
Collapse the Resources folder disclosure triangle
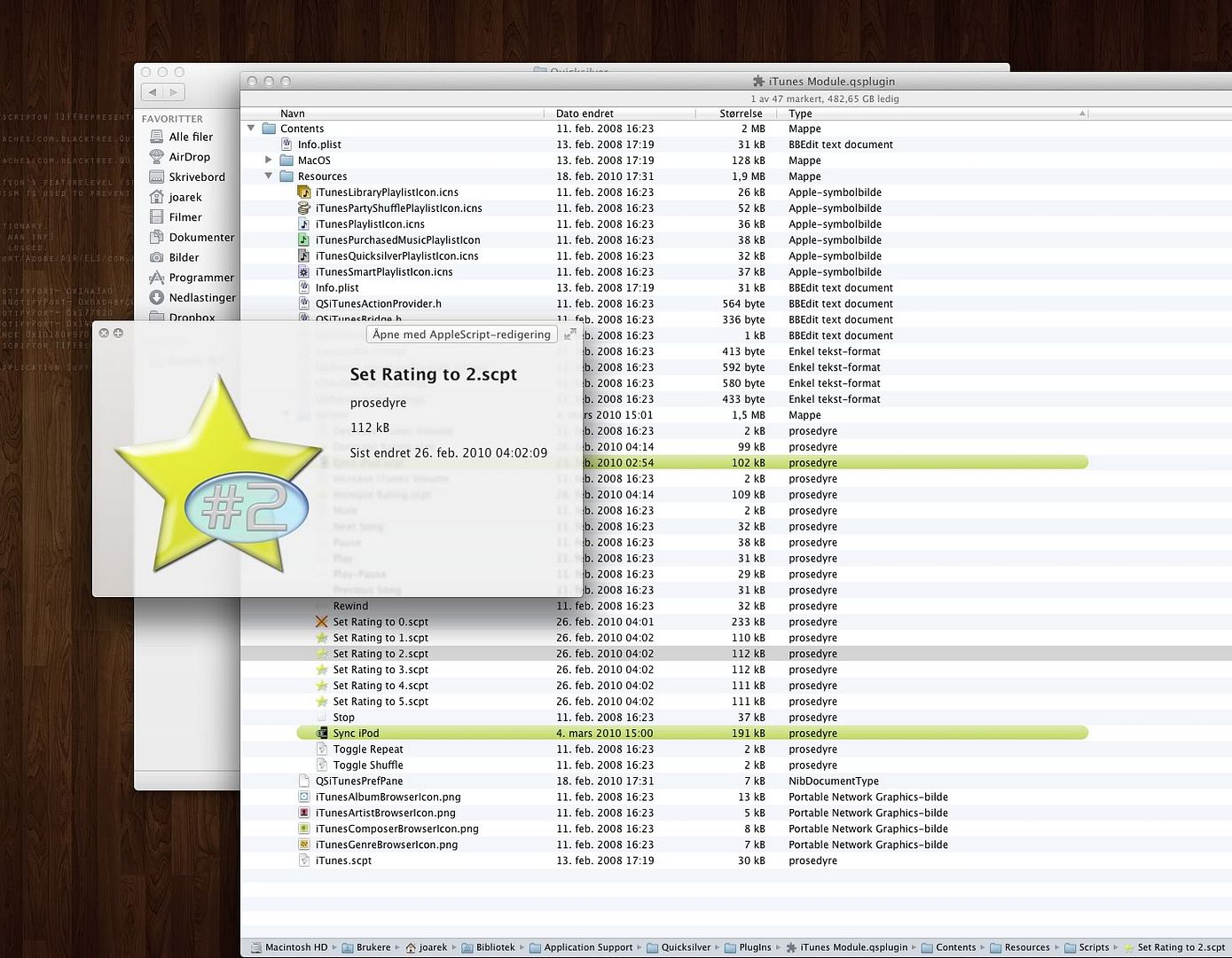pyautogui.click(x=269, y=177)
